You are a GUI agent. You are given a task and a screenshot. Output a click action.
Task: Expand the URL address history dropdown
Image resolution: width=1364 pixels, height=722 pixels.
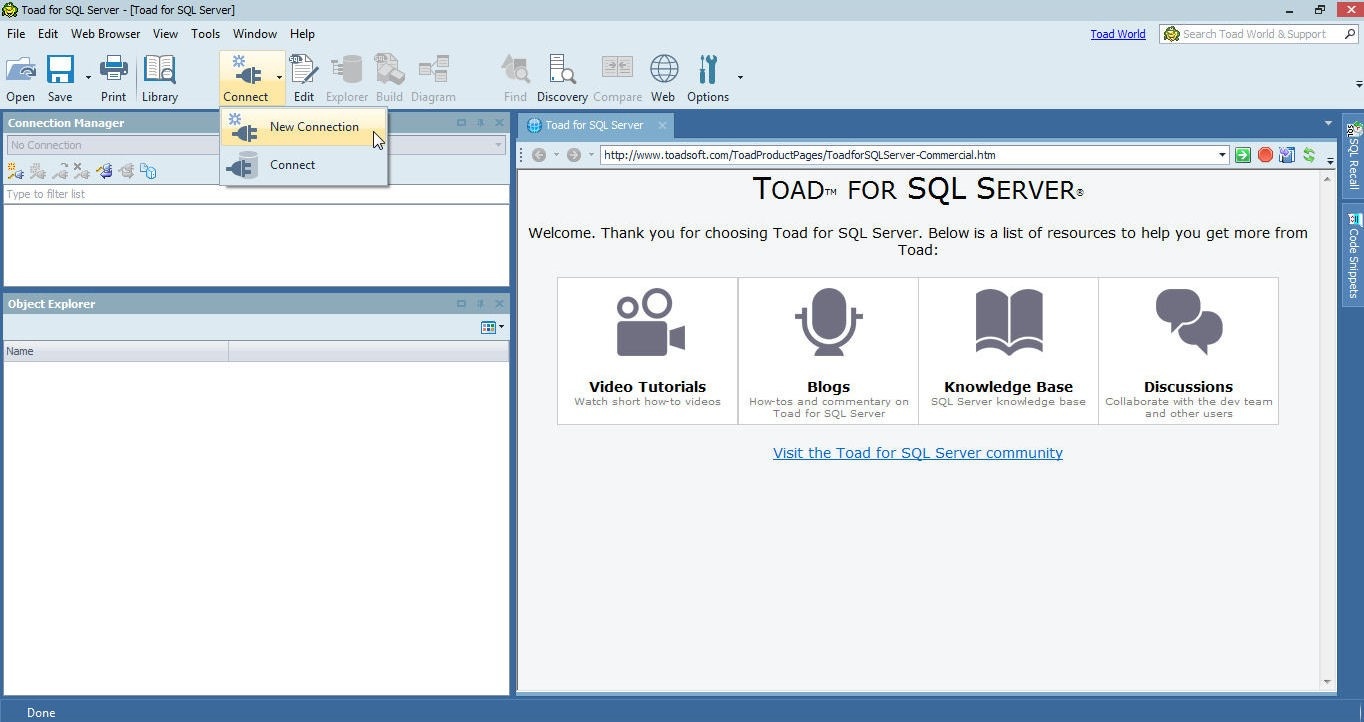pos(1221,155)
